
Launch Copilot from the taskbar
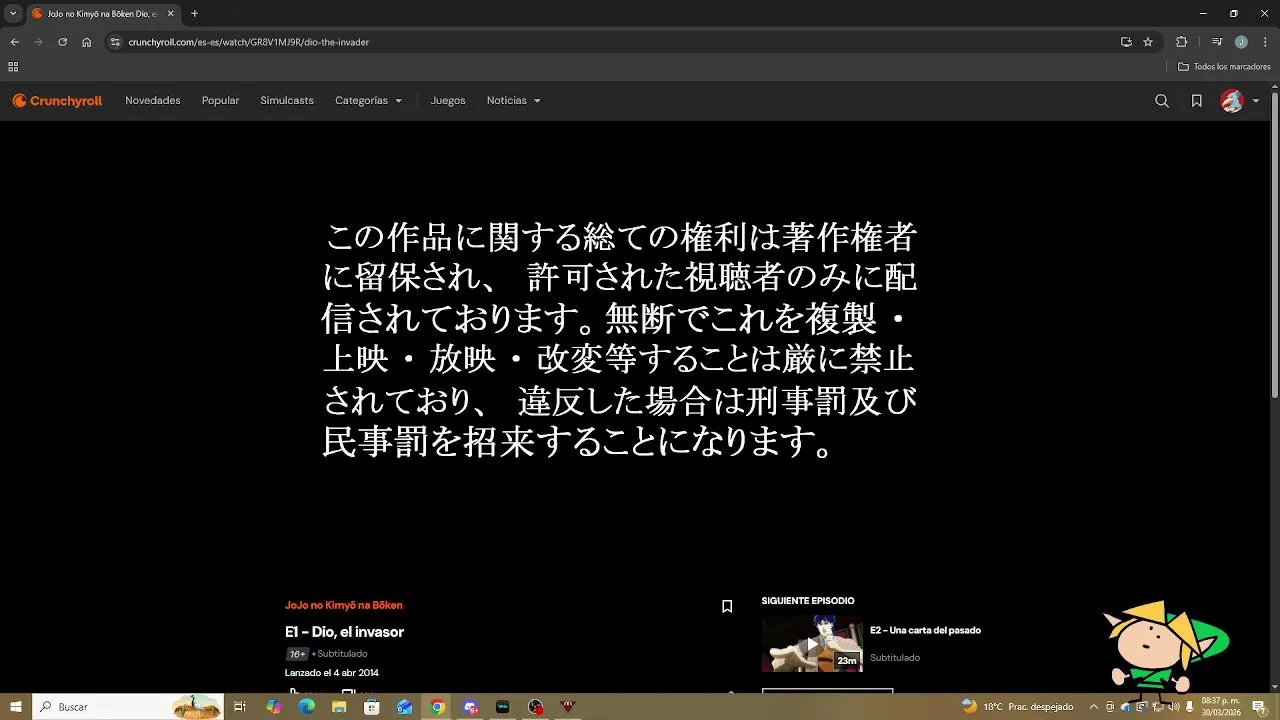(273, 707)
